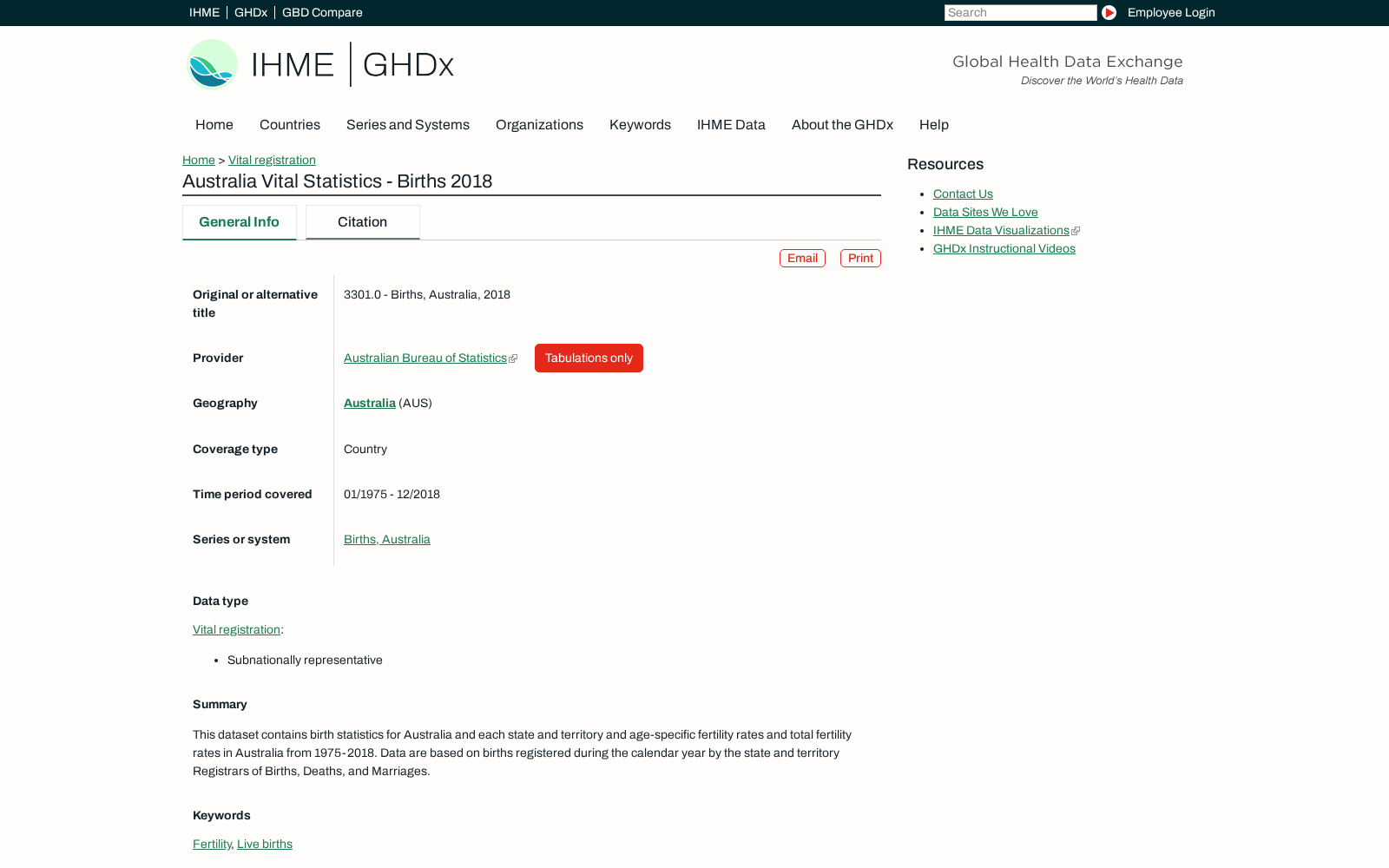Image resolution: width=1389 pixels, height=868 pixels.
Task: Click the '01/1975 - 12/2018' time period value
Action: [392, 495]
